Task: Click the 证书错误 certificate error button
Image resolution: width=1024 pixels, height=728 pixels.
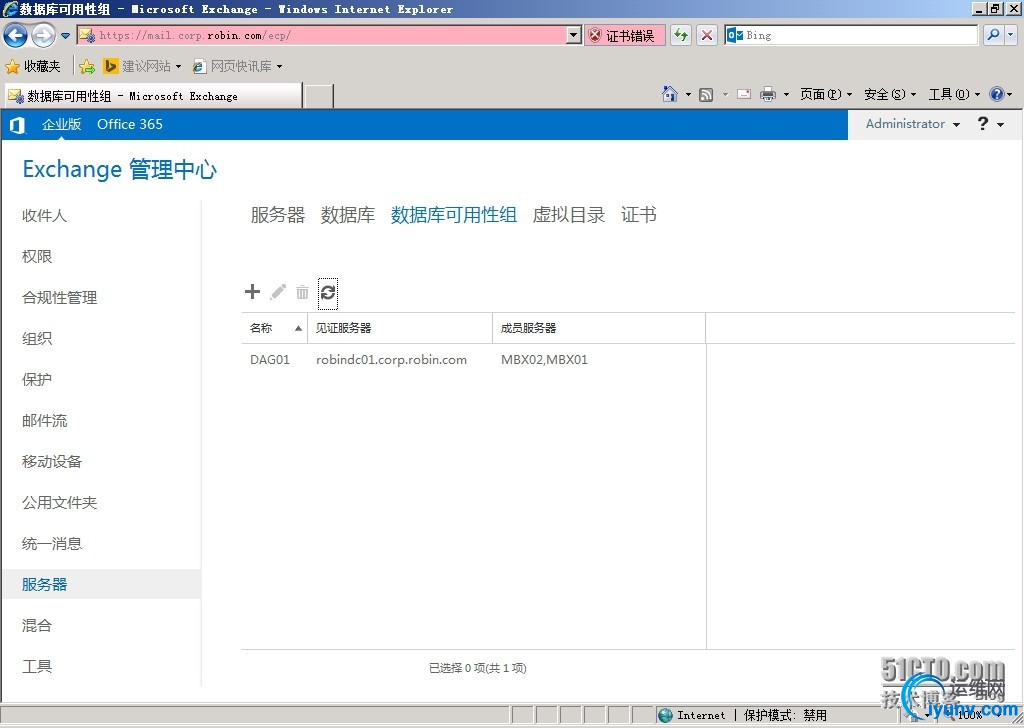Action: point(622,35)
